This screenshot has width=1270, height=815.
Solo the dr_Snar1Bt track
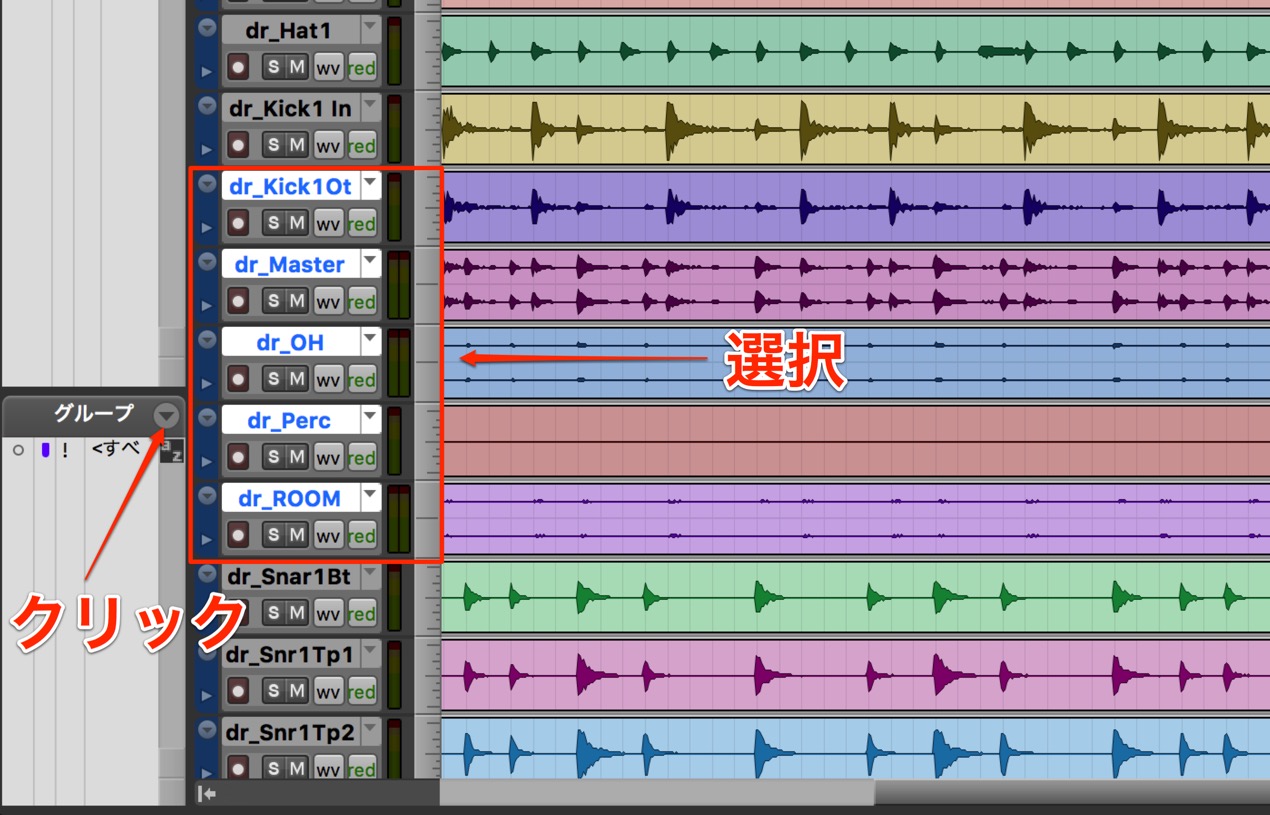tap(273, 613)
